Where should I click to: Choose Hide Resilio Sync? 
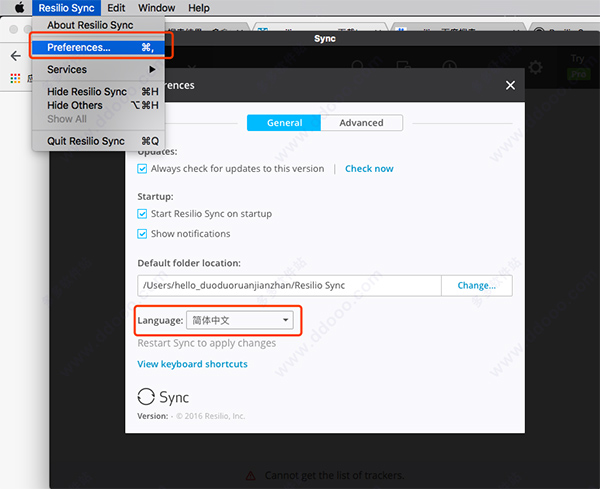[98, 92]
